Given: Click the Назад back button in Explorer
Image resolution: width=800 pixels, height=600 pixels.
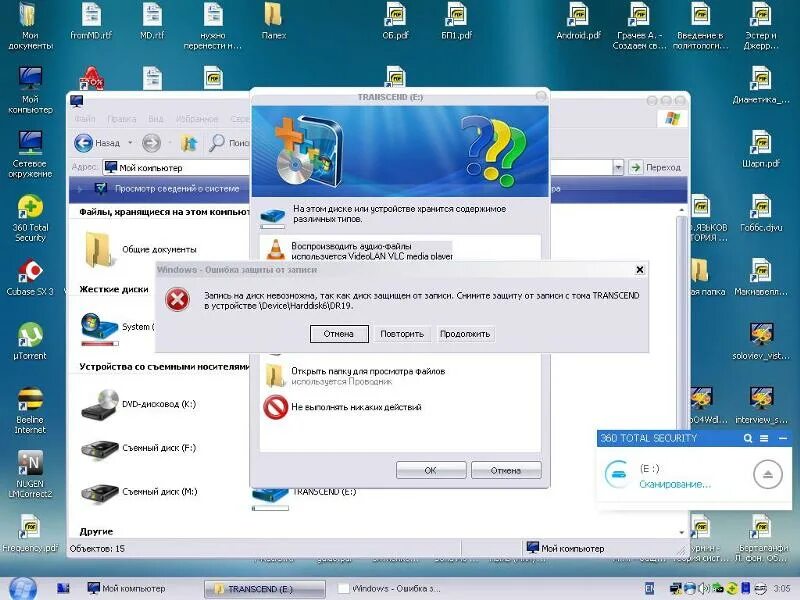Looking at the screenshot, I should tap(97, 143).
